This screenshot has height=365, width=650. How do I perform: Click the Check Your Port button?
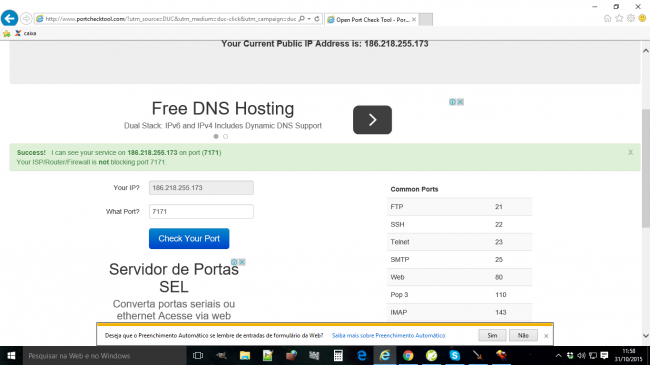pos(189,238)
